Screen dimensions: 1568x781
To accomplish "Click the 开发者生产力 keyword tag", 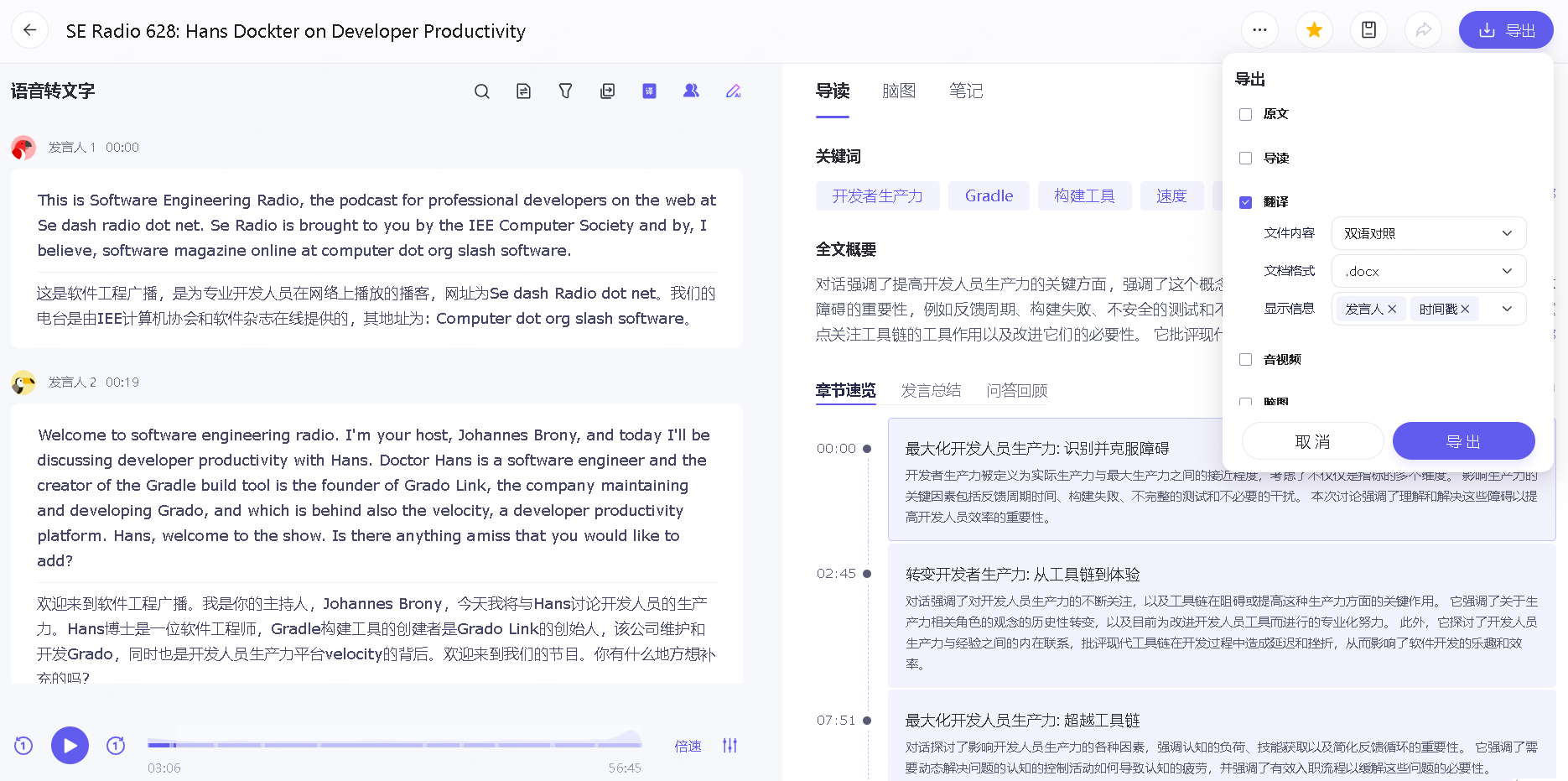I will (877, 195).
